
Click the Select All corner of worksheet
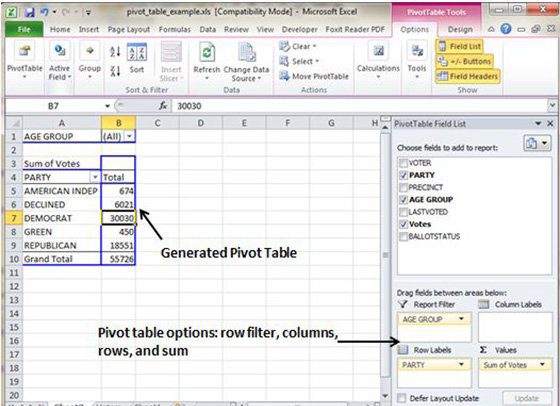click(14, 123)
